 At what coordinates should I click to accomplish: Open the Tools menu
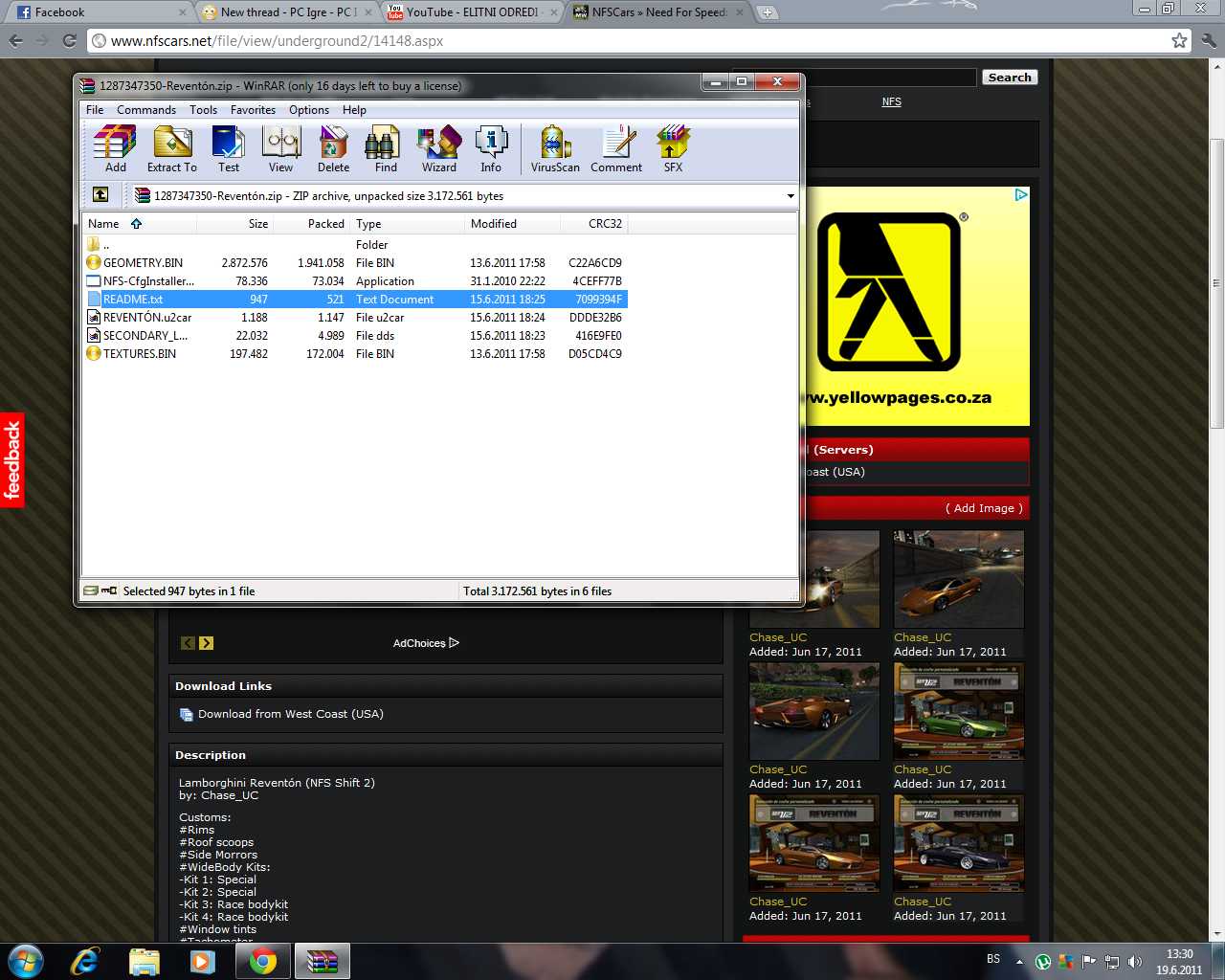[203, 110]
